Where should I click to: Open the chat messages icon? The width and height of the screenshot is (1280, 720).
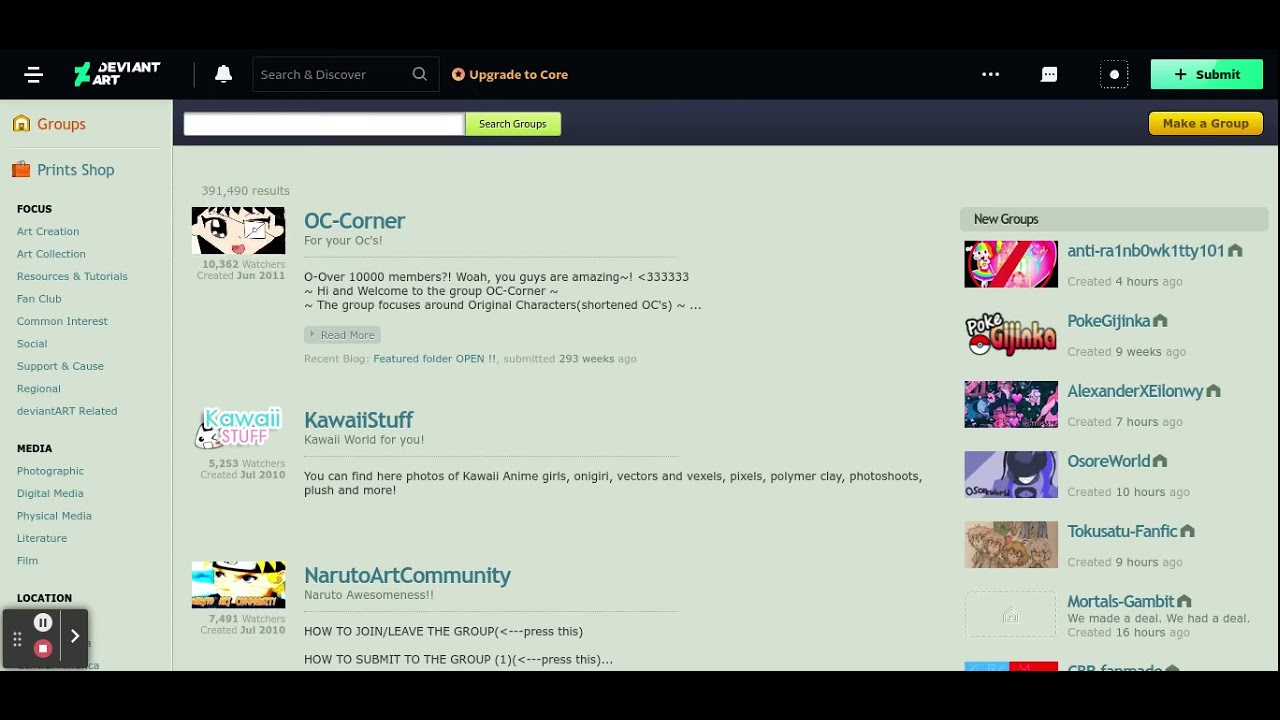1049,74
